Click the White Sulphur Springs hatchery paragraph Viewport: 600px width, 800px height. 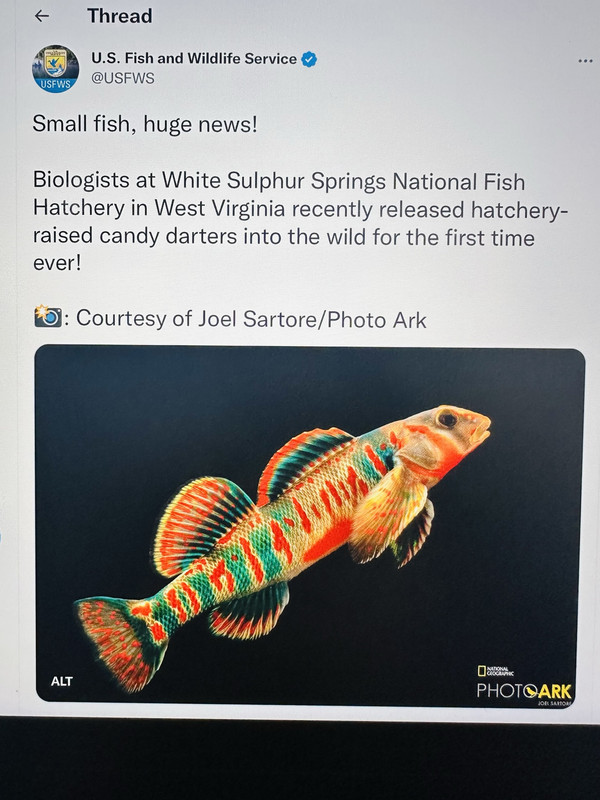coord(300,221)
